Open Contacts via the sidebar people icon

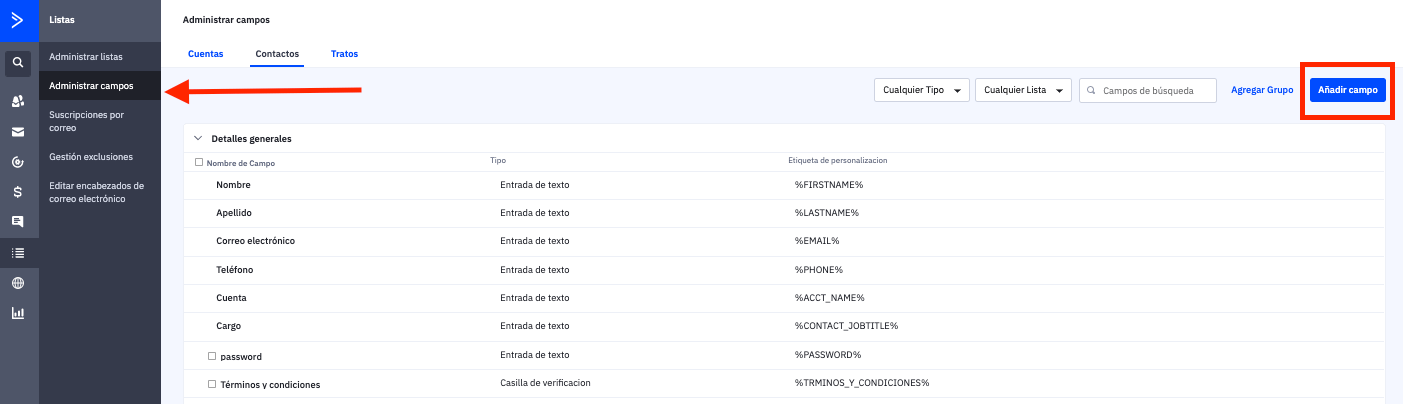(x=18, y=101)
